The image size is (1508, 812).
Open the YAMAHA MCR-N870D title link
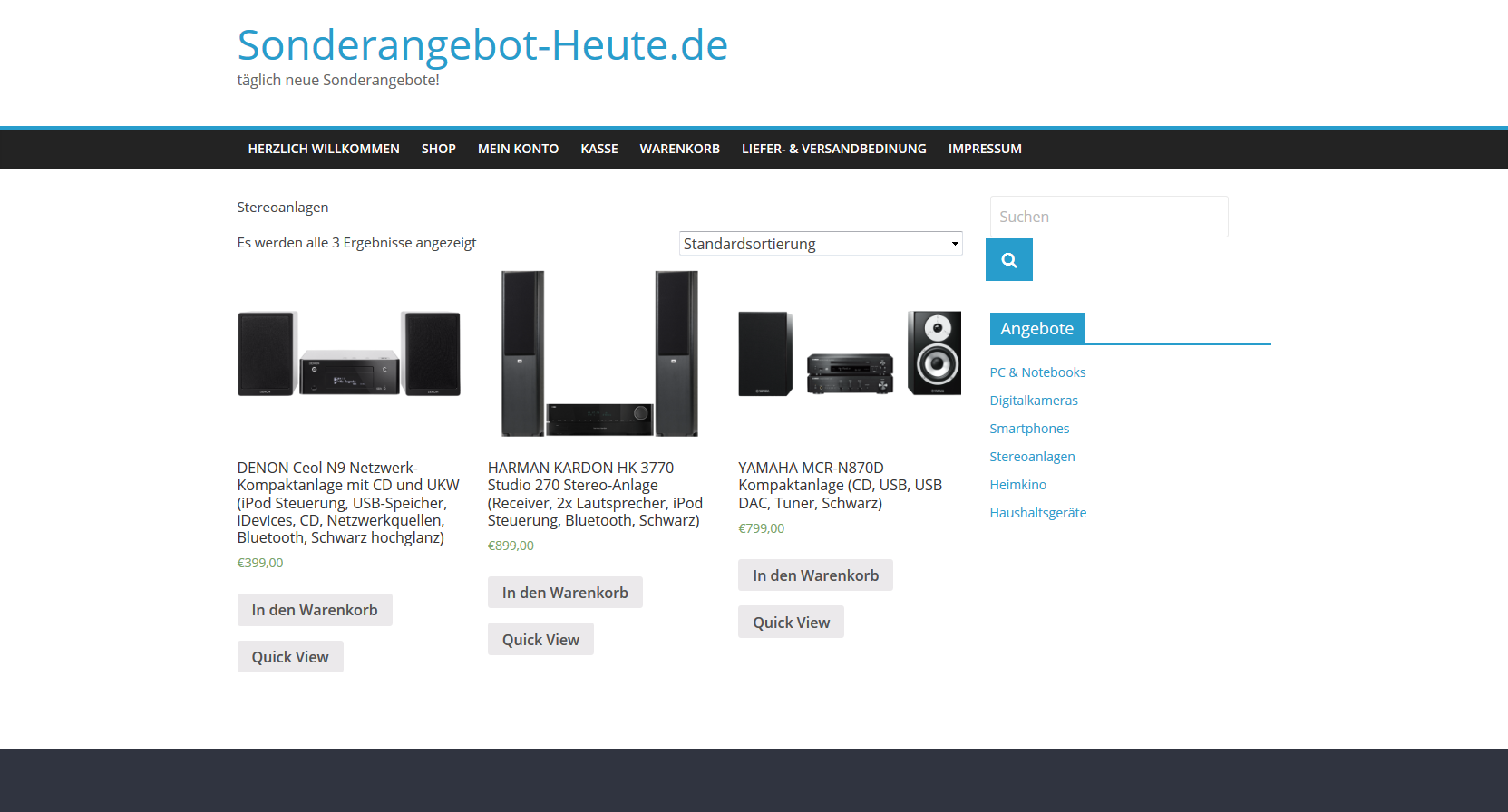click(841, 486)
